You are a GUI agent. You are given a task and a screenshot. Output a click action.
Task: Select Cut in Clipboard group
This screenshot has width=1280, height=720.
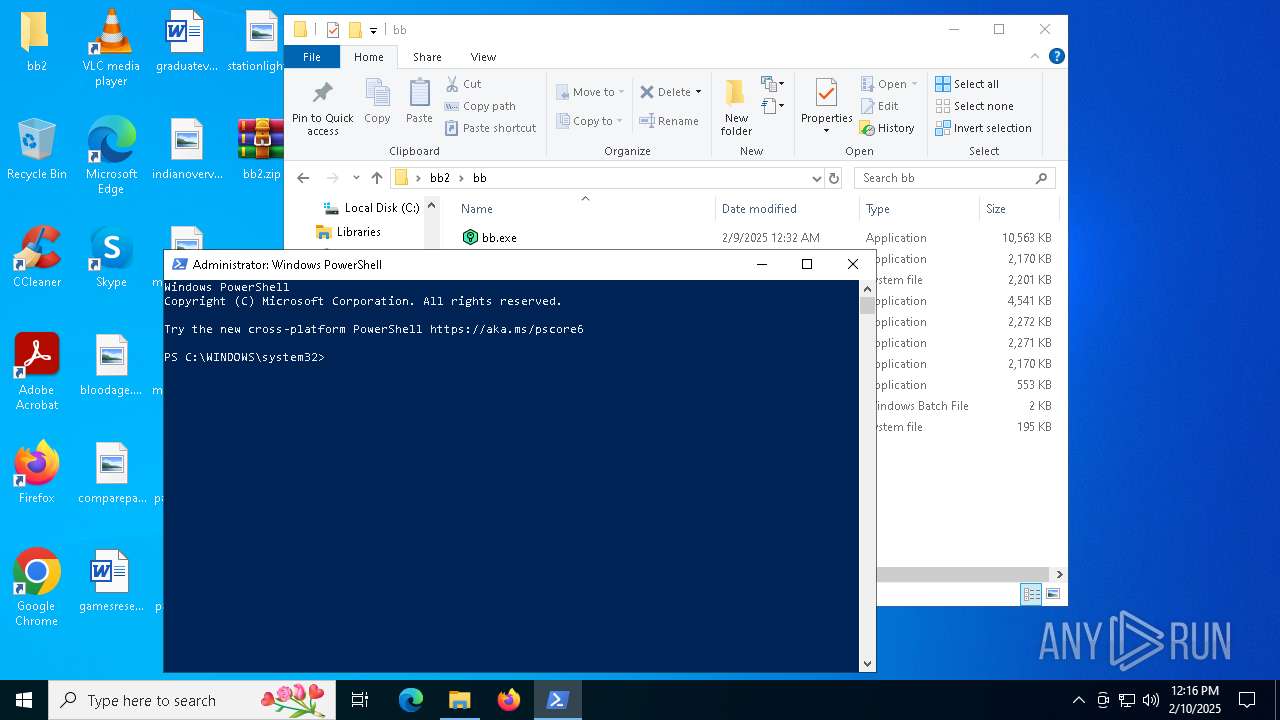coord(463,84)
